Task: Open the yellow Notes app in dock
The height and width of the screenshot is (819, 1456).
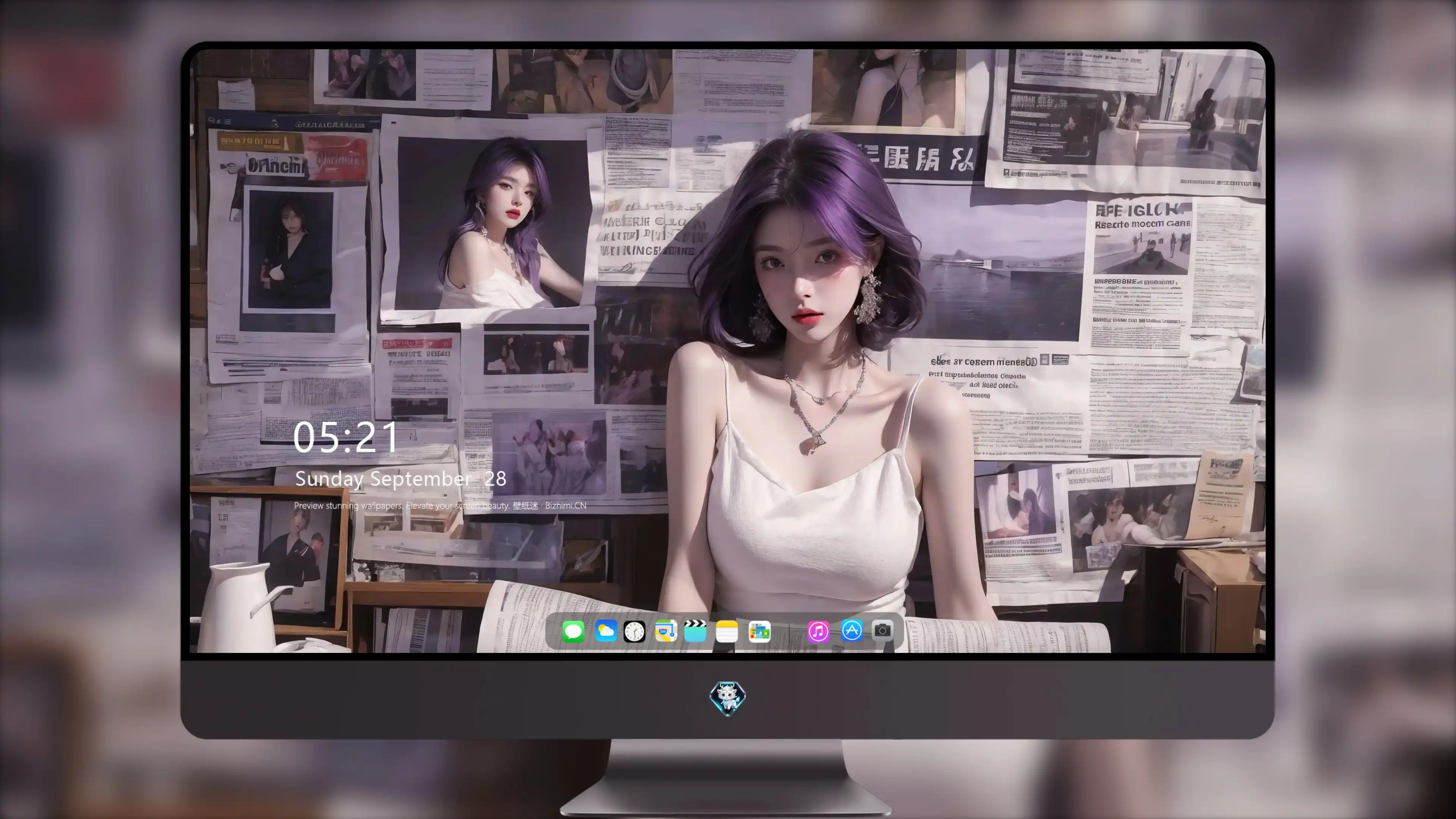Action: point(727,631)
